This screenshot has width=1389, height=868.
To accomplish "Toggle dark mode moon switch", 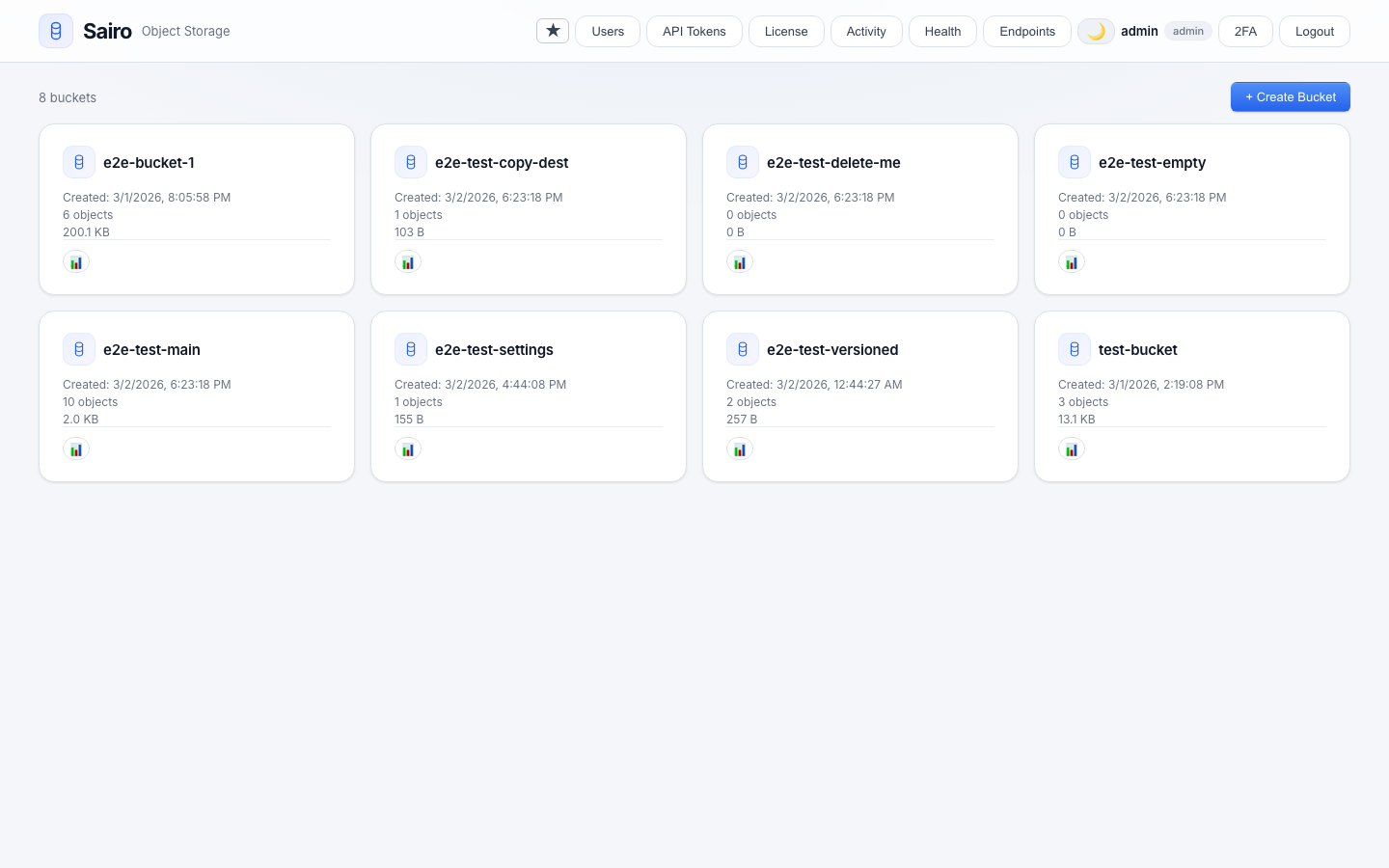I will (x=1096, y=31).
